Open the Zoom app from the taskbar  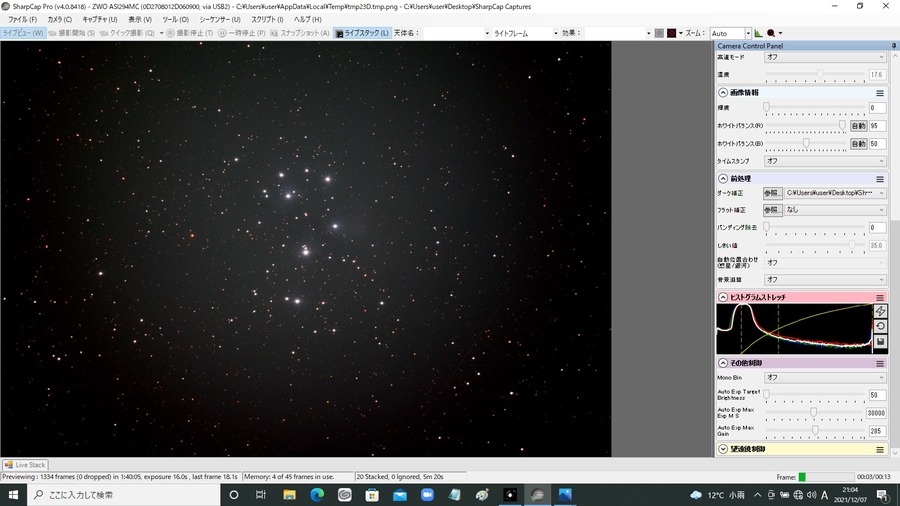click(427, 495)
